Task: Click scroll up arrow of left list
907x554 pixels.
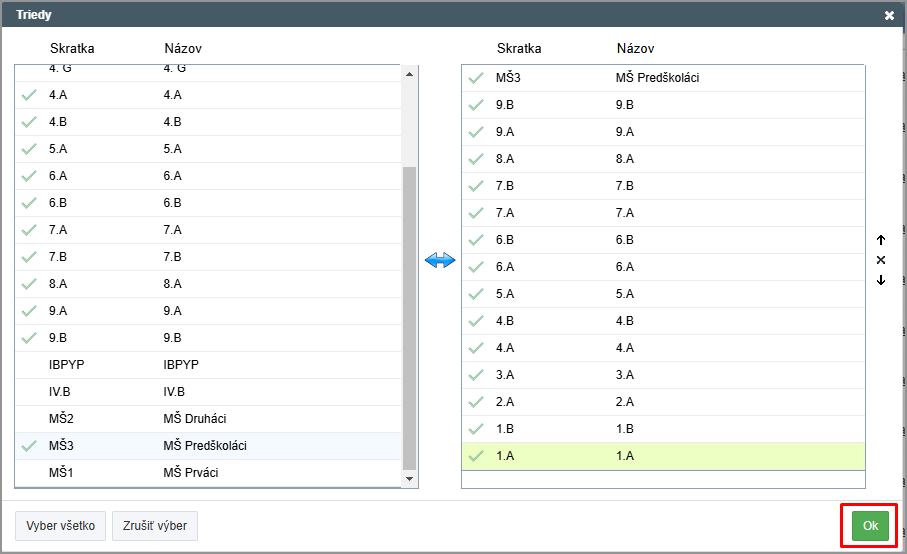Action: coord(410,74)
